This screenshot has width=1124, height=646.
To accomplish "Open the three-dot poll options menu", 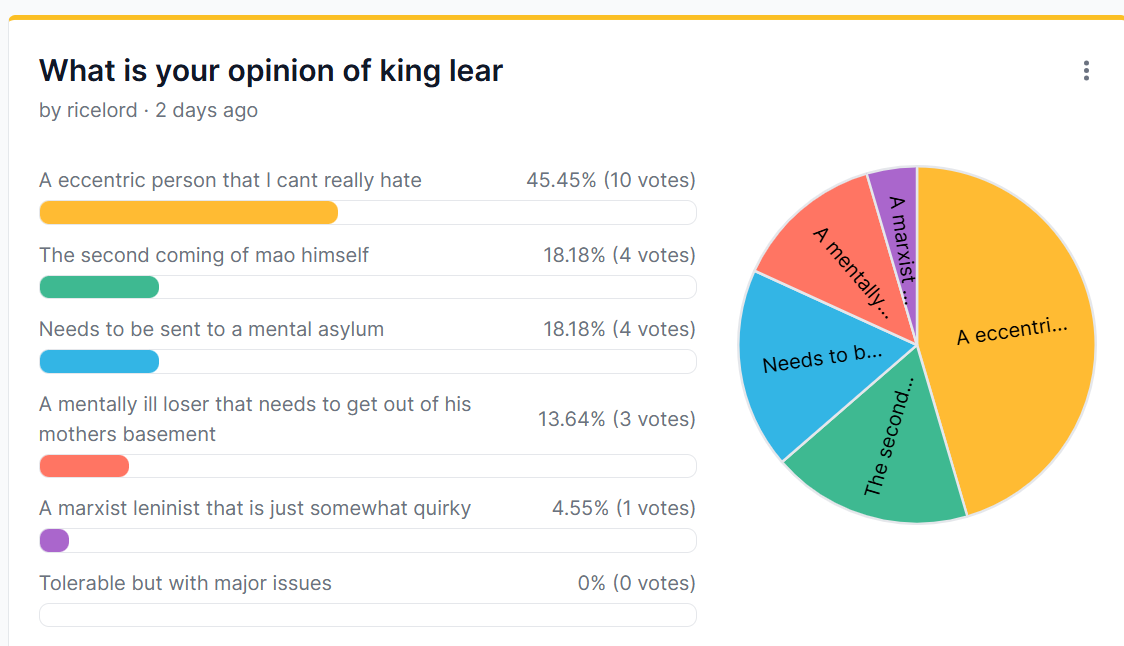I will click(x=1086, y=71).
